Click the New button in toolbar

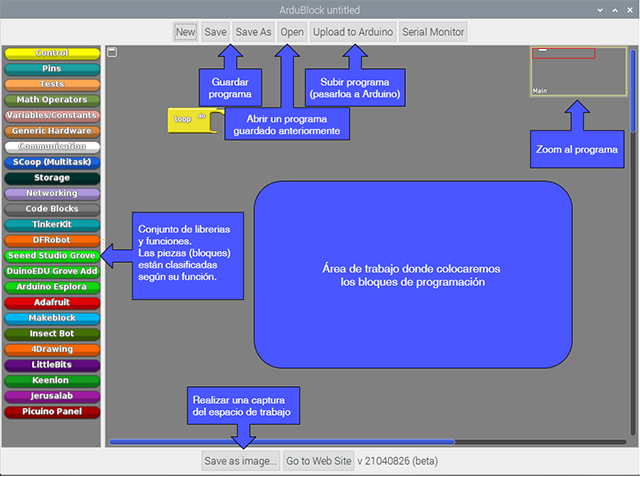pos(185,32)
